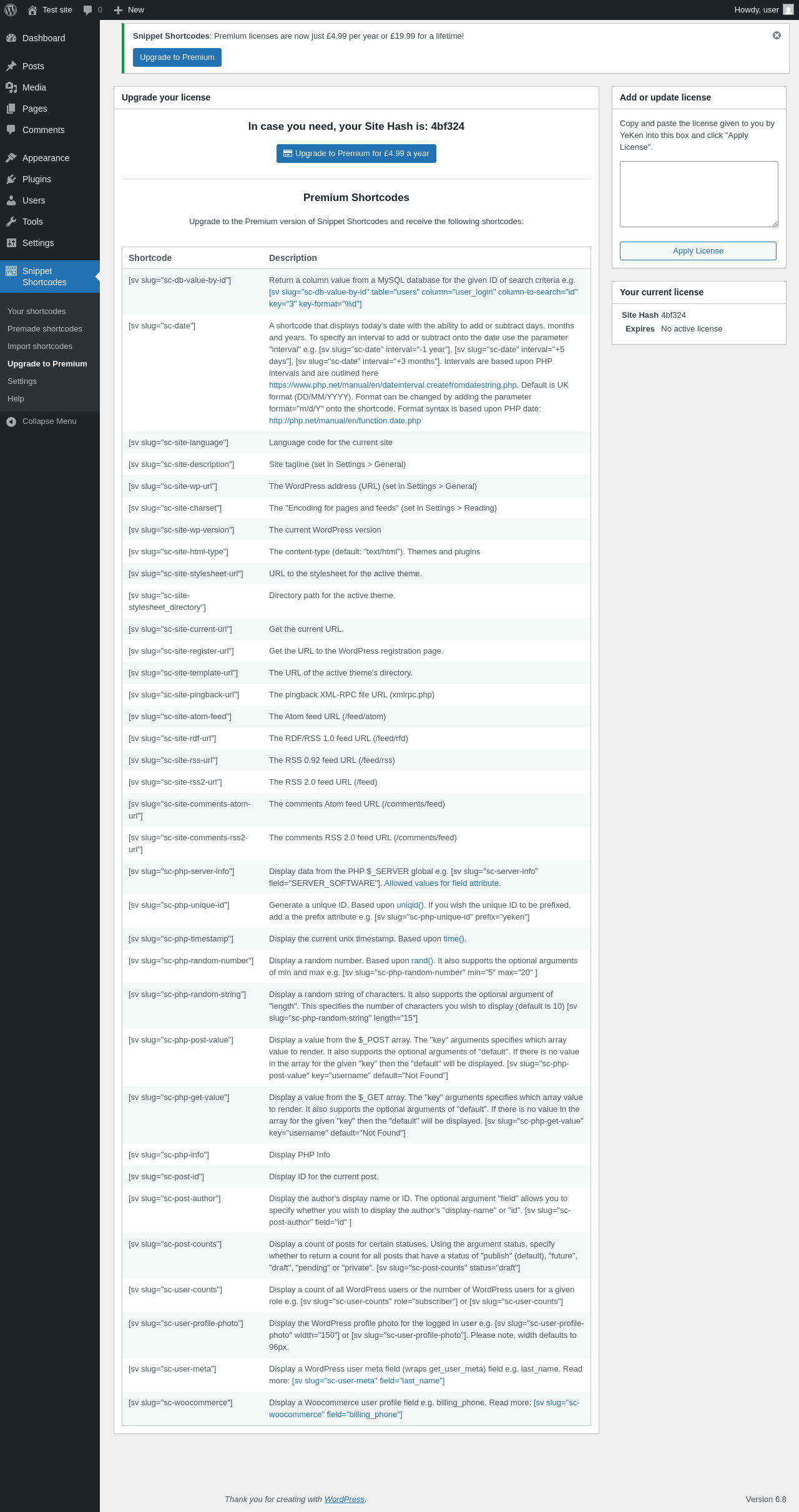Viewport: 799px width, 1512px height.
Task: Click the Dashboard gauge icon
Action: [11, 38]
